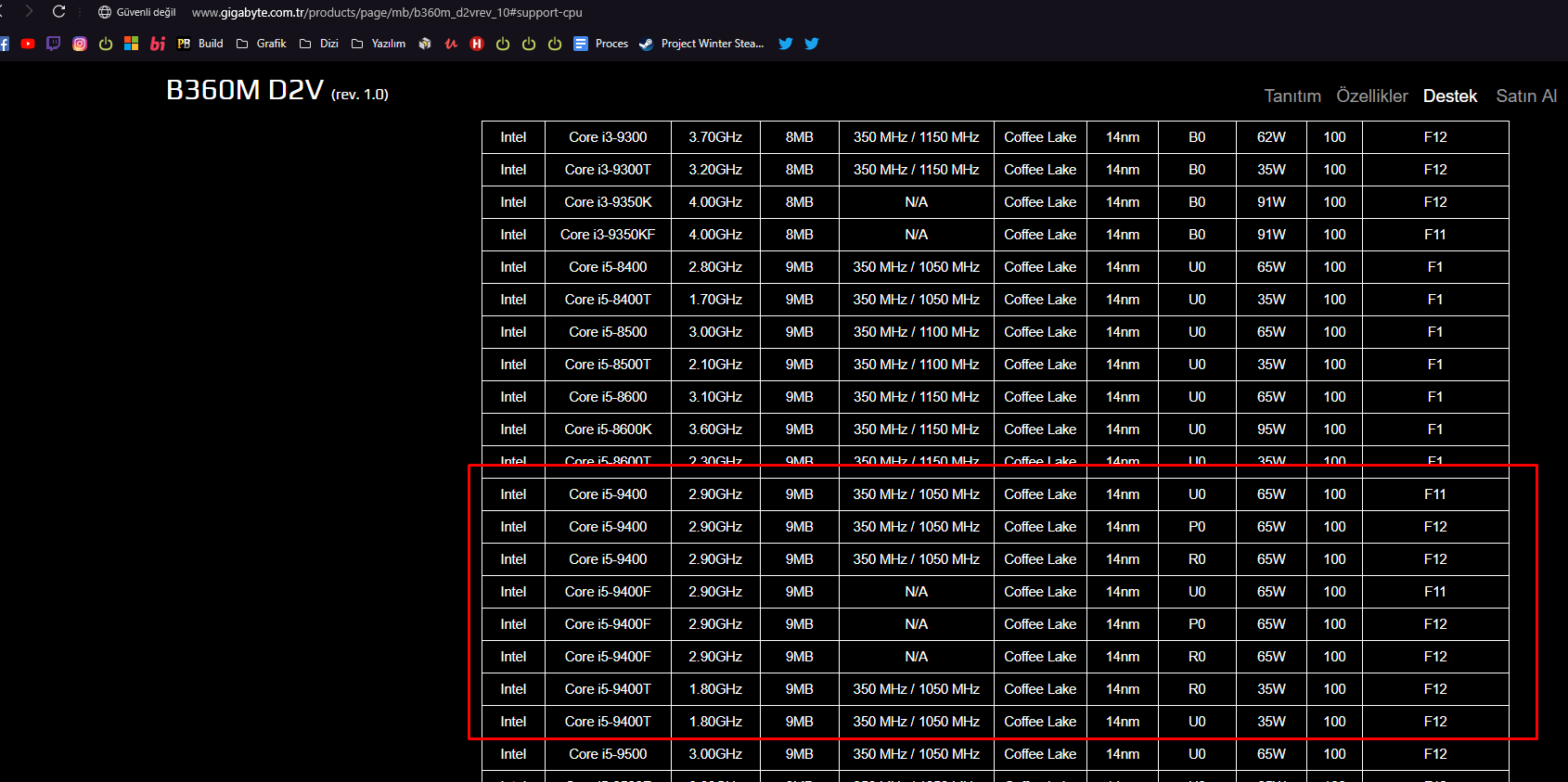Switch to the Özellikler tab
1568x782 pixels.
(x=1372, y=96)
